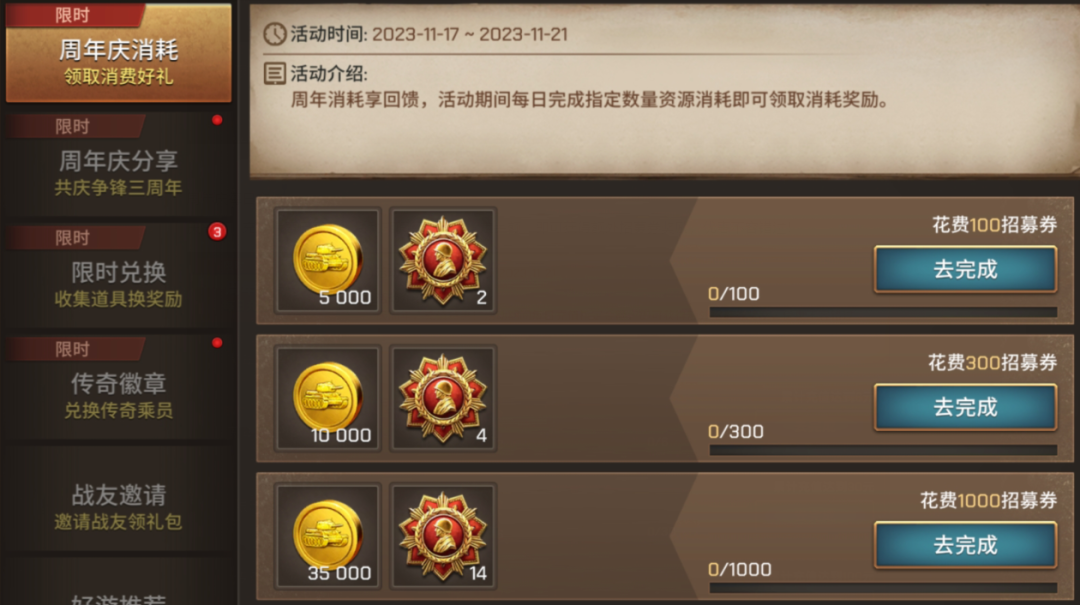This screenshot has height=605, width=1080.
Task: Open the 周年庆消耗 event tab
Action: tap(118, 53)
